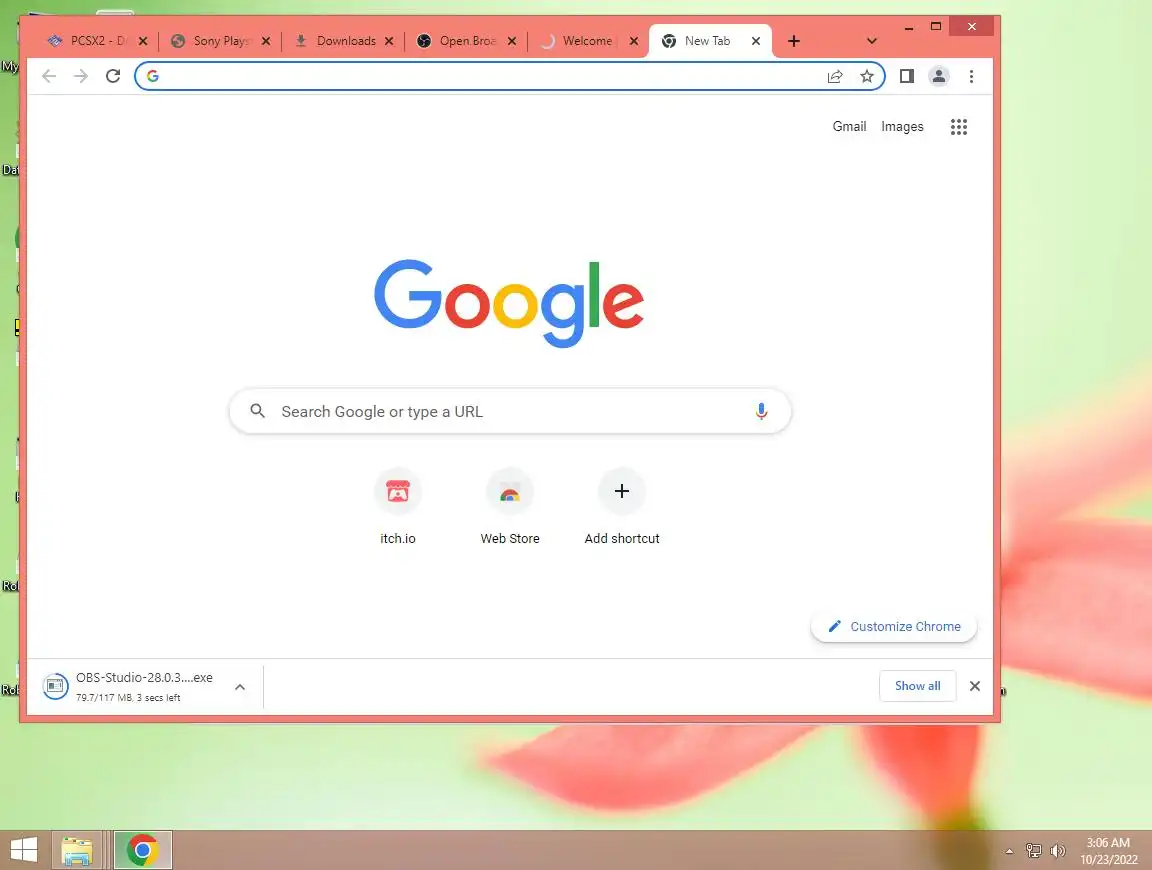1152x870 pixels.
Task: Open Customize Chrome
Action: (894, 627)
